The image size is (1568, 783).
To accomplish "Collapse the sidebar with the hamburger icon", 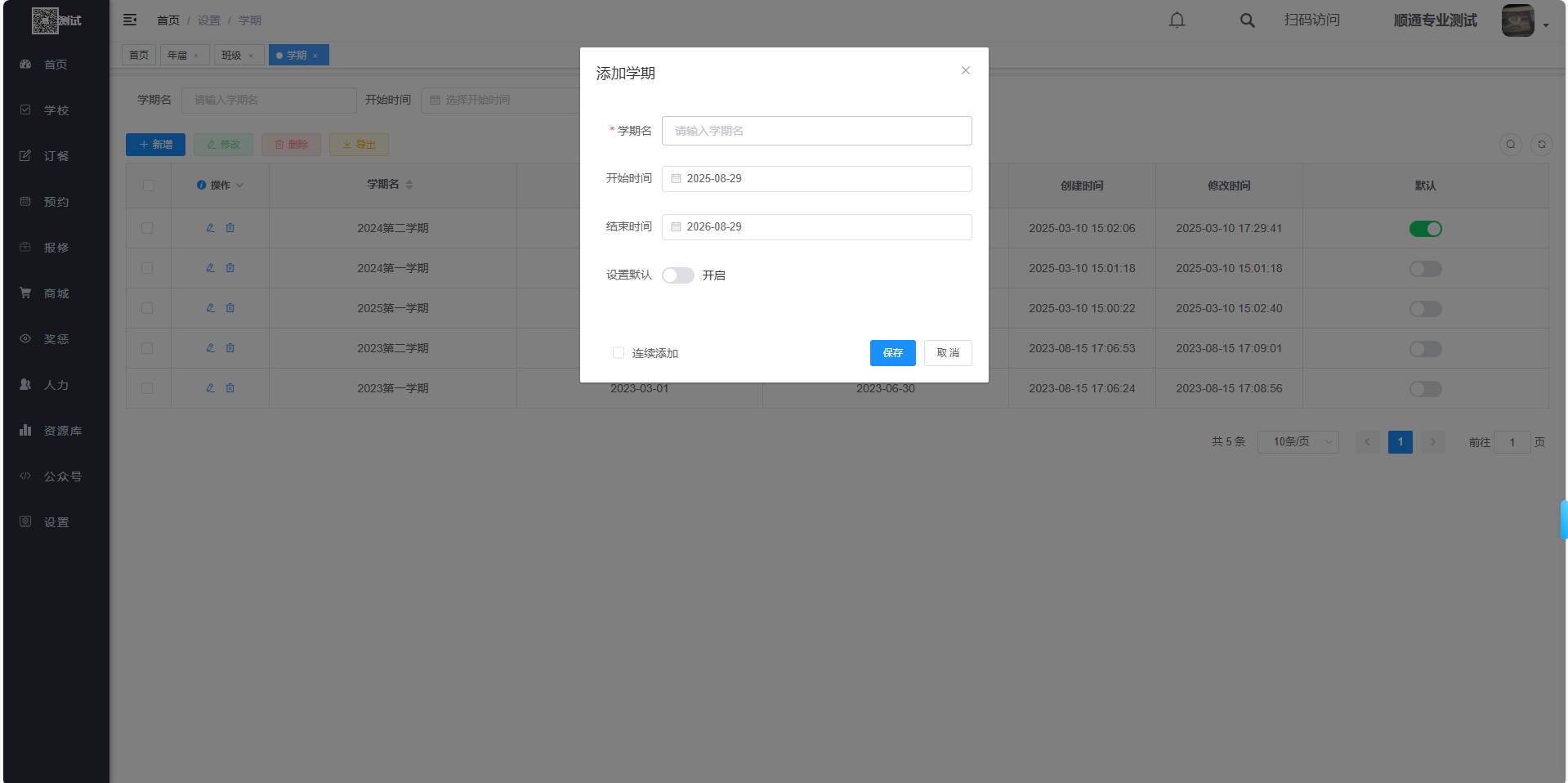I will click(x=130, y=20).
